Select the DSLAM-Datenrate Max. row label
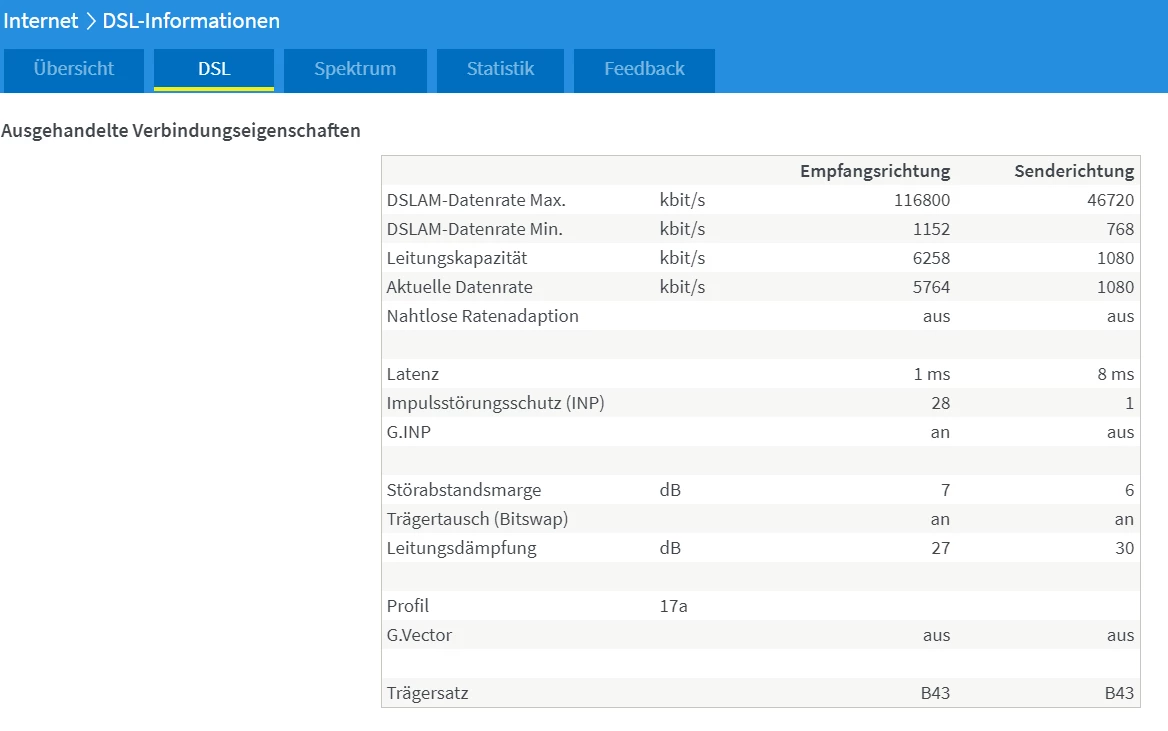Viewport: 1168px width, 731px height. tap(476, 200)
